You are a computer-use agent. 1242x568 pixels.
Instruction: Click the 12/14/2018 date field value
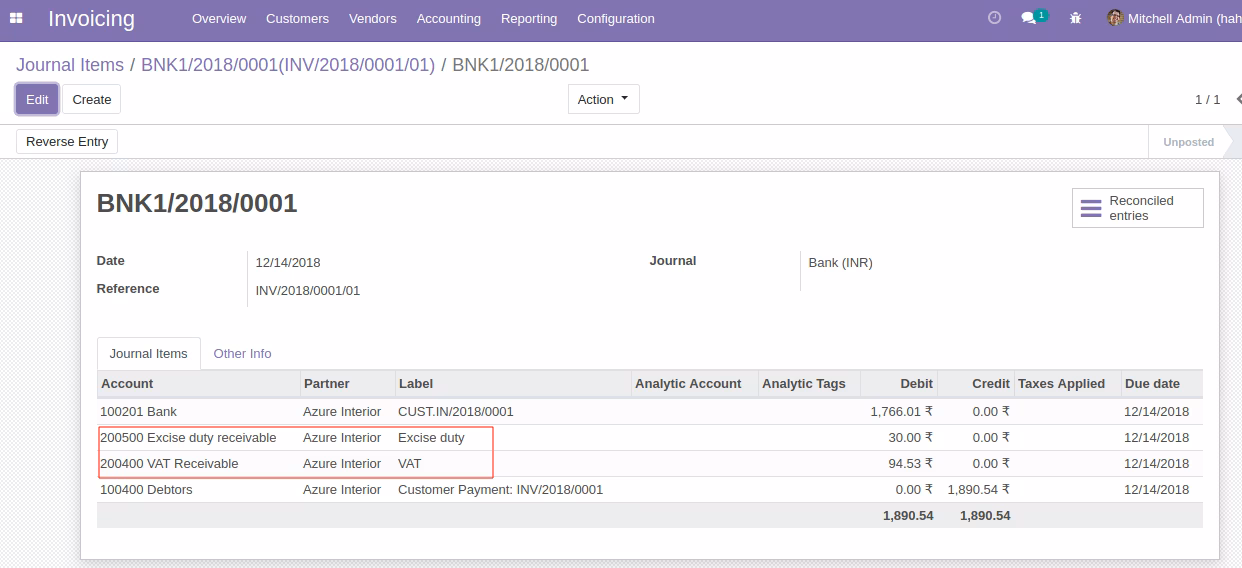(288, 263)
